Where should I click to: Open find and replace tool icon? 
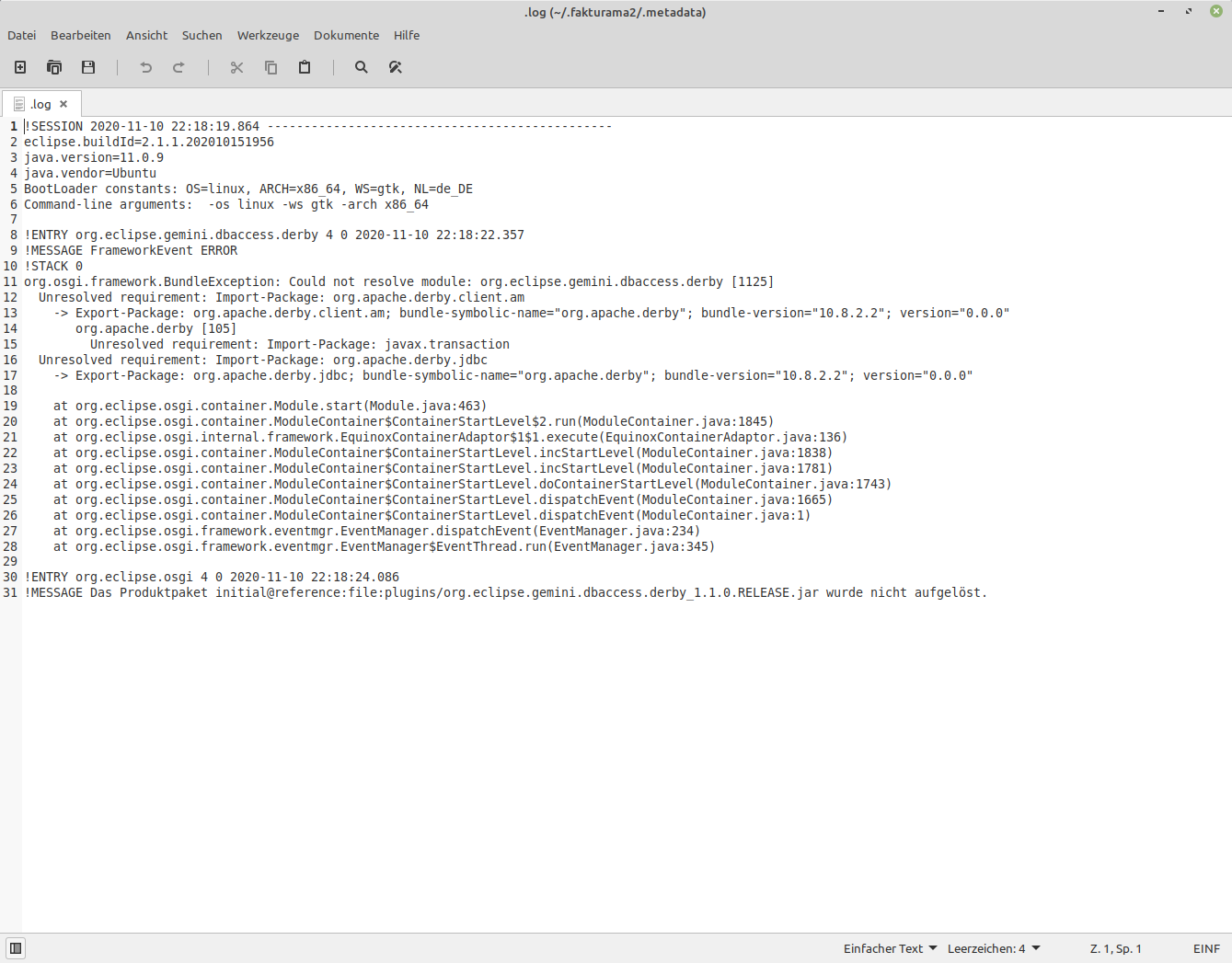396,67
